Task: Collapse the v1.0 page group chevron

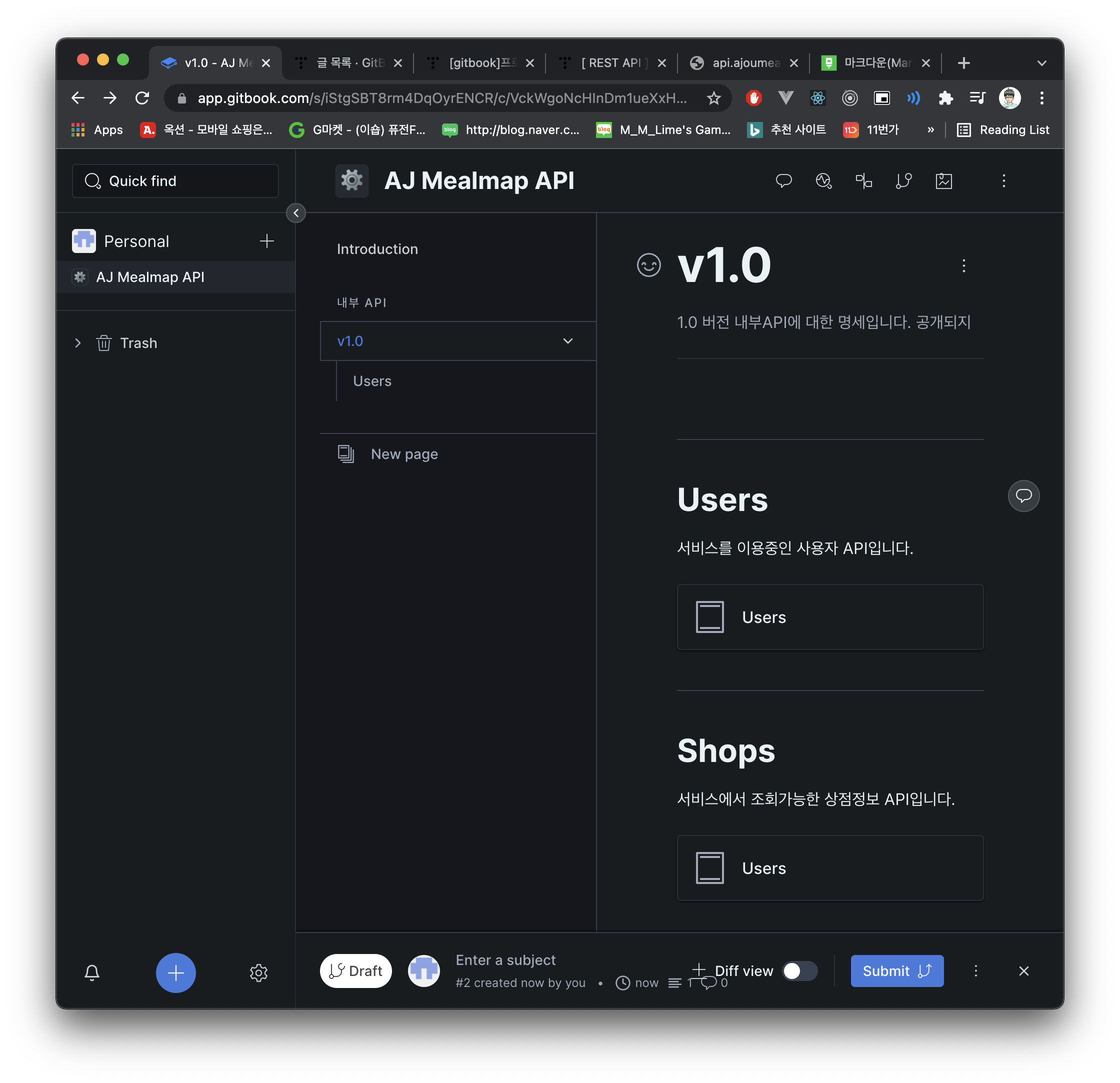Action: 567,341
